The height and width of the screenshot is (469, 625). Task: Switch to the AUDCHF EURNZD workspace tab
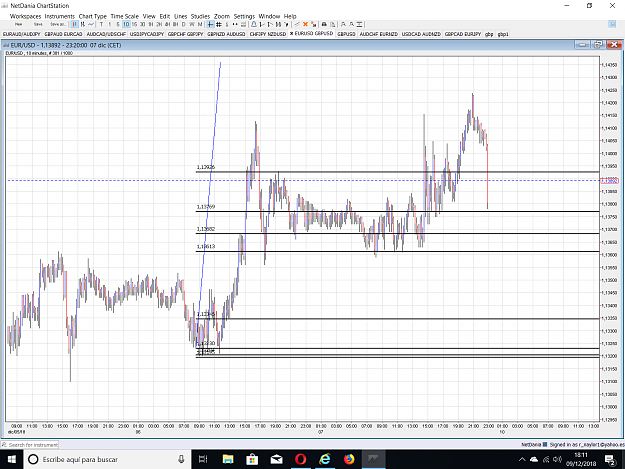(379, 34)
